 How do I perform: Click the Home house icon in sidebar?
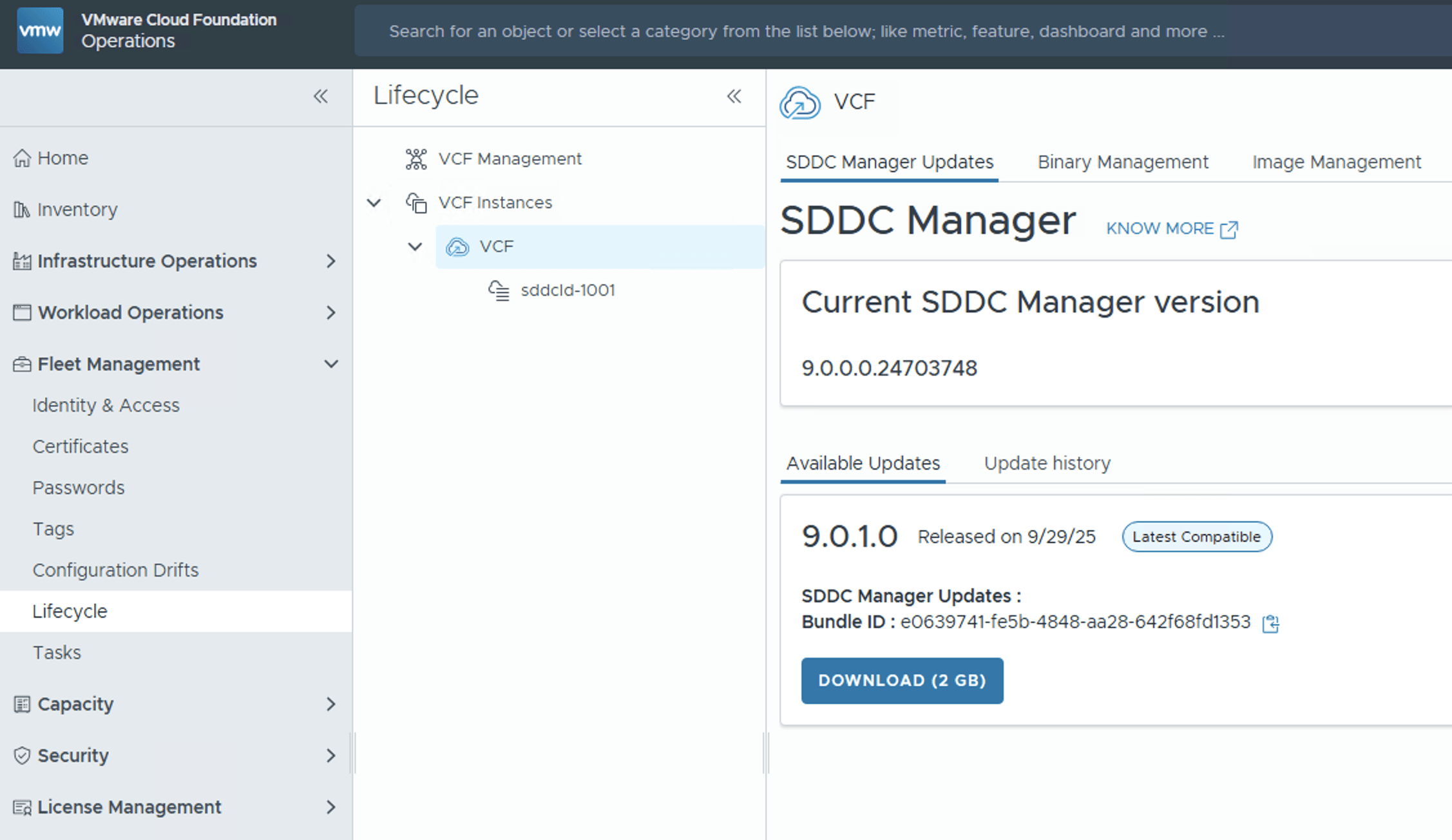point(22,158)
